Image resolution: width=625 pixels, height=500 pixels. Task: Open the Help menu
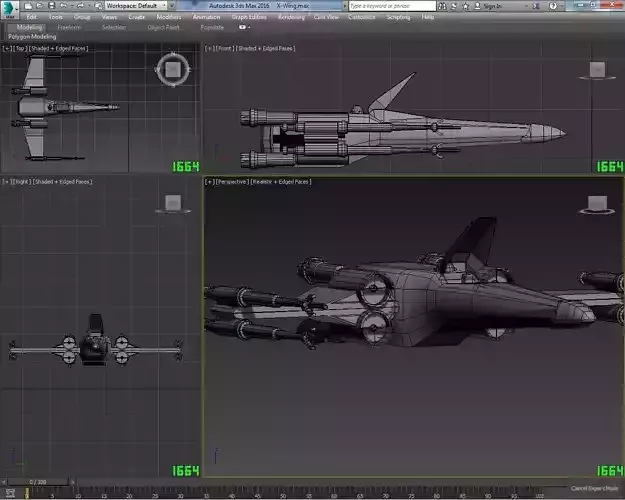(x=428, y=17)
